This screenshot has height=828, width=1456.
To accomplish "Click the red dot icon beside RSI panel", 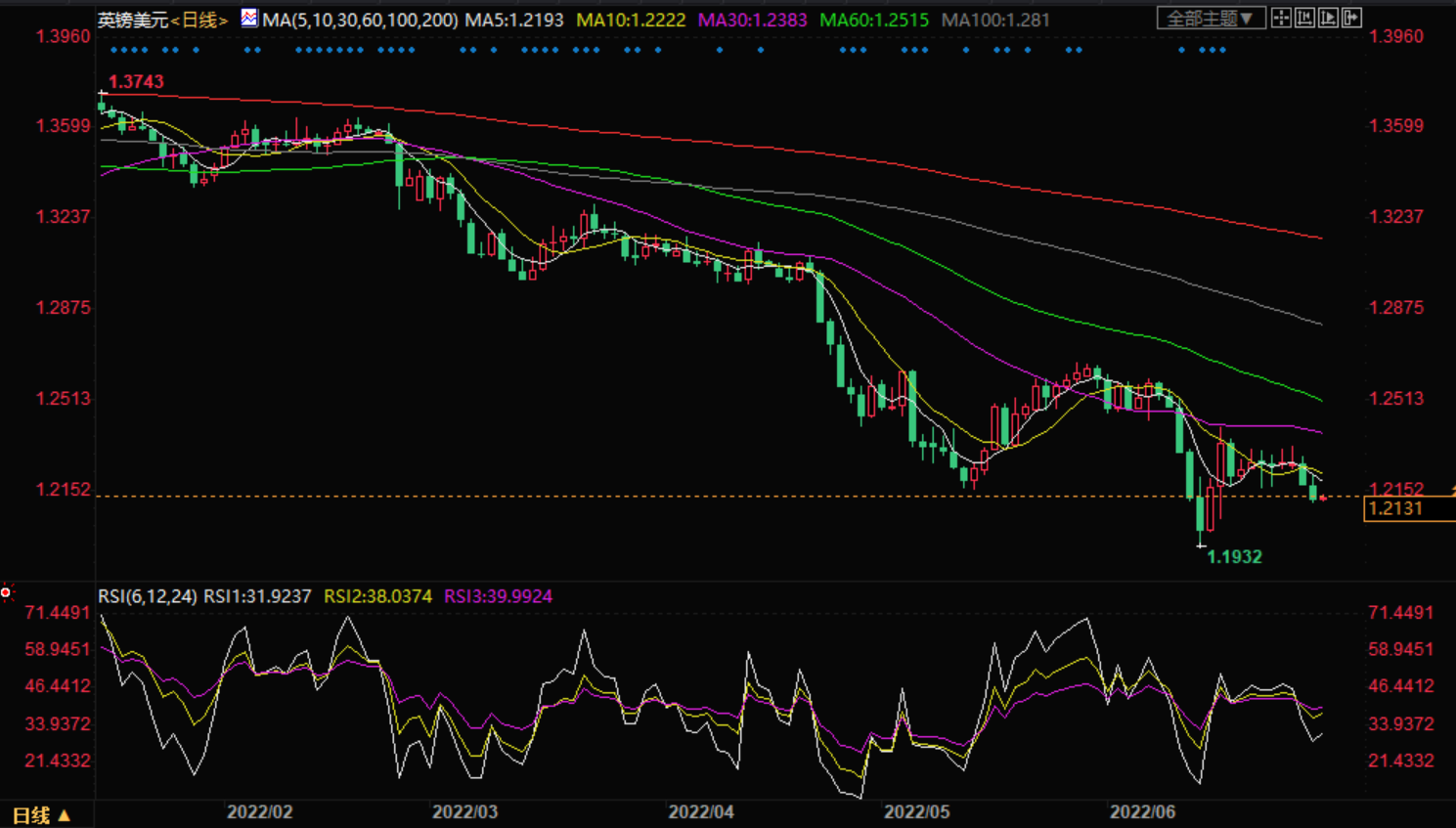I will [6, 592].
